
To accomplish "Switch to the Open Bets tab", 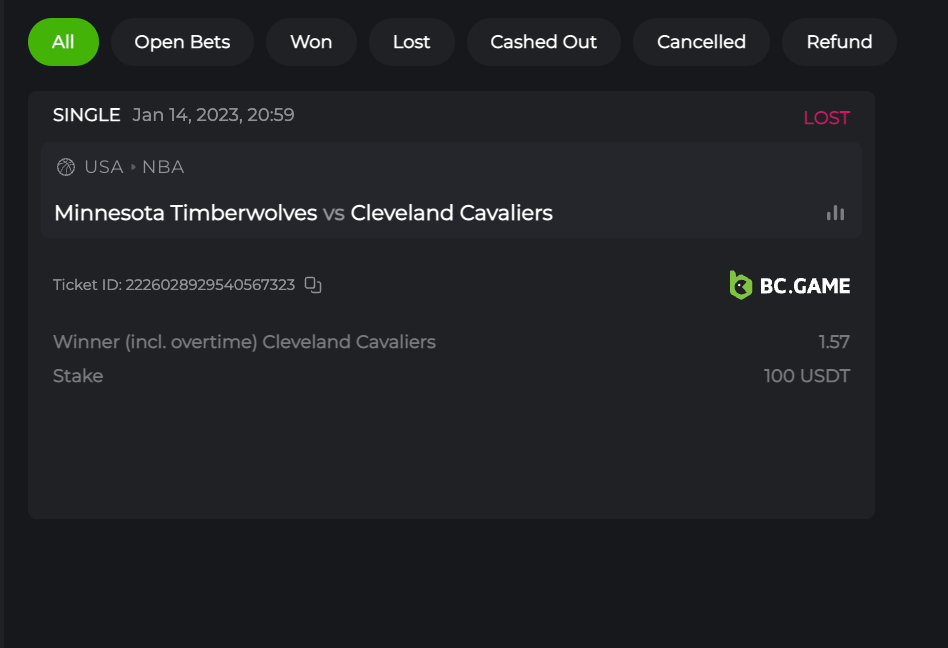I will [x=182, y=42].
